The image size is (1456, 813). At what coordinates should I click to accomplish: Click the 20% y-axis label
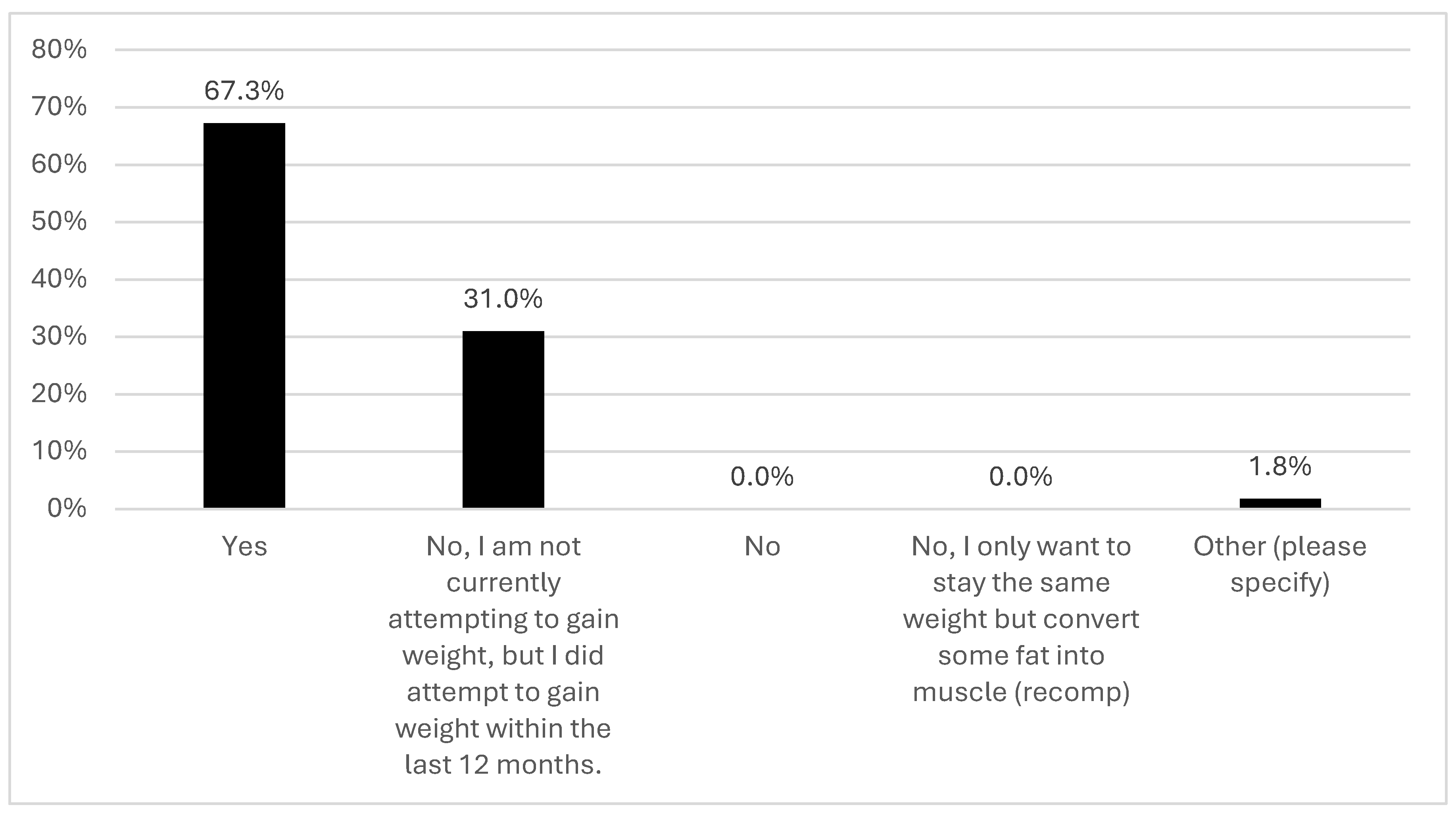[x=60, y=394]
